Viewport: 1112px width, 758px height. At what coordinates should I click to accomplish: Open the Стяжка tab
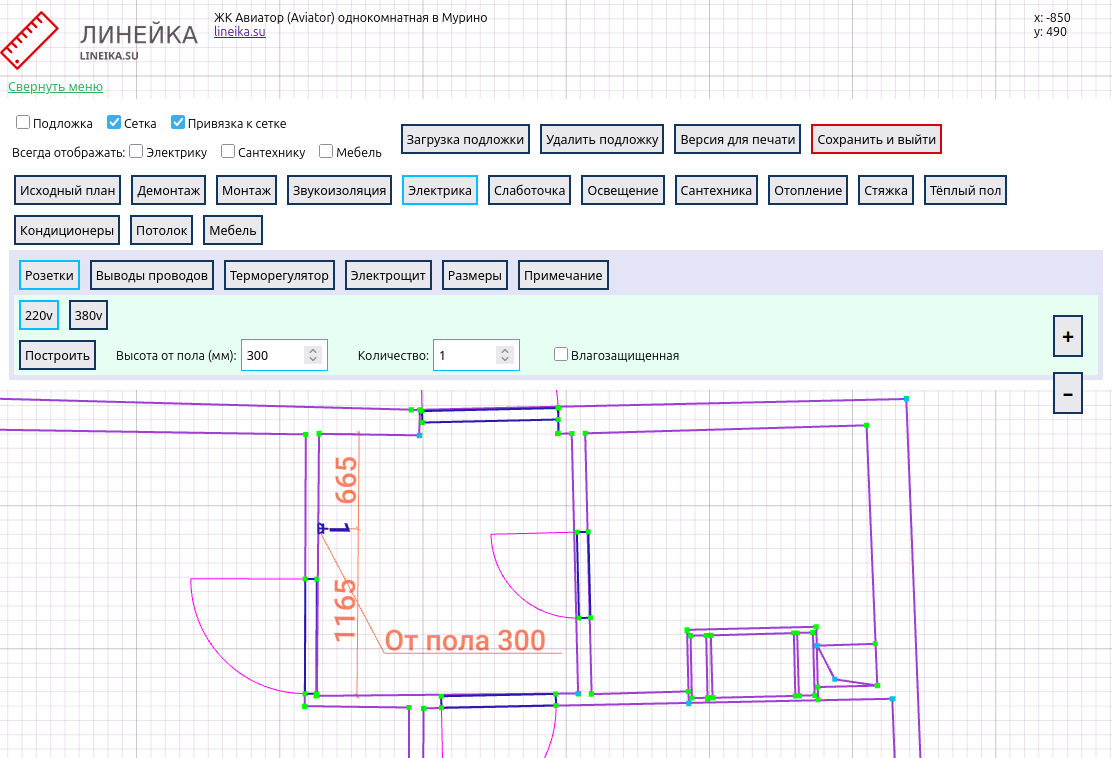click(x=886, y=190)
